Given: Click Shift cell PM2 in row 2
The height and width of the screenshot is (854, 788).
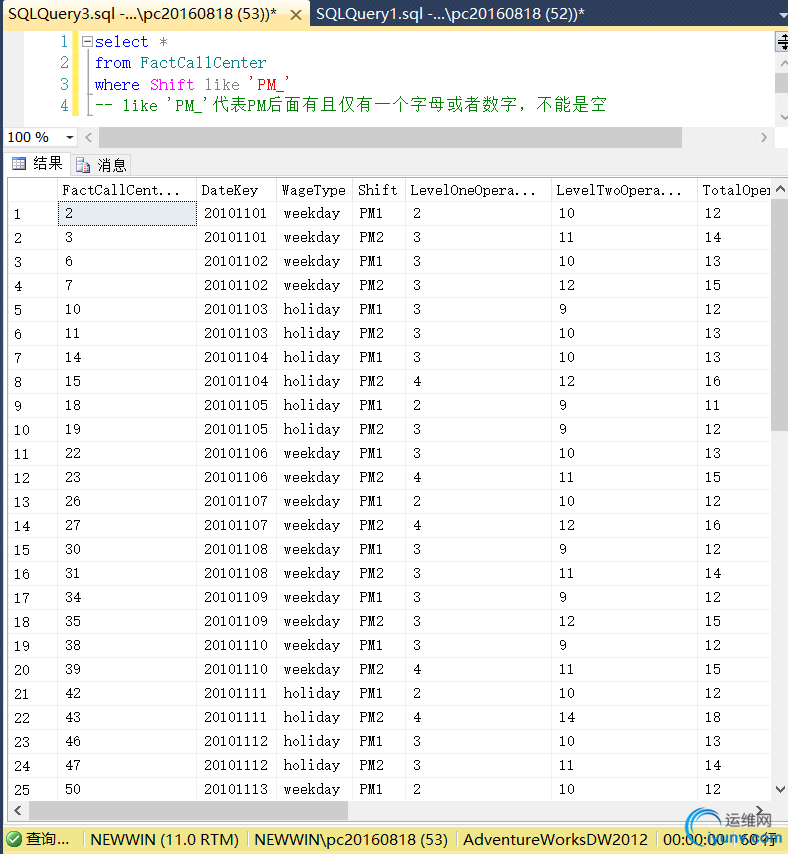Looking at the screenshot, I should tap(379, 237).
